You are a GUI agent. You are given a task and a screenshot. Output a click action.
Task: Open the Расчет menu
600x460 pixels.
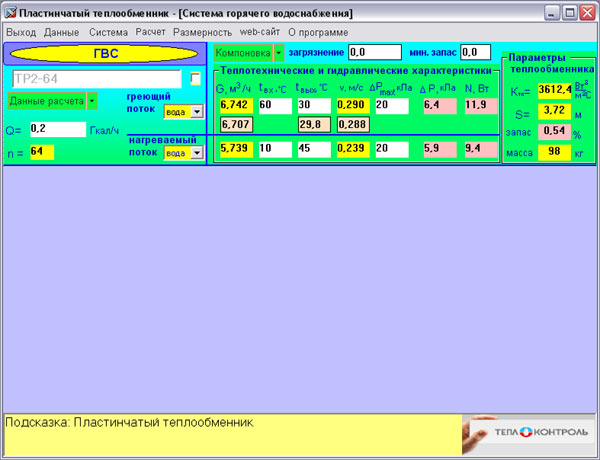pos(151,32)
